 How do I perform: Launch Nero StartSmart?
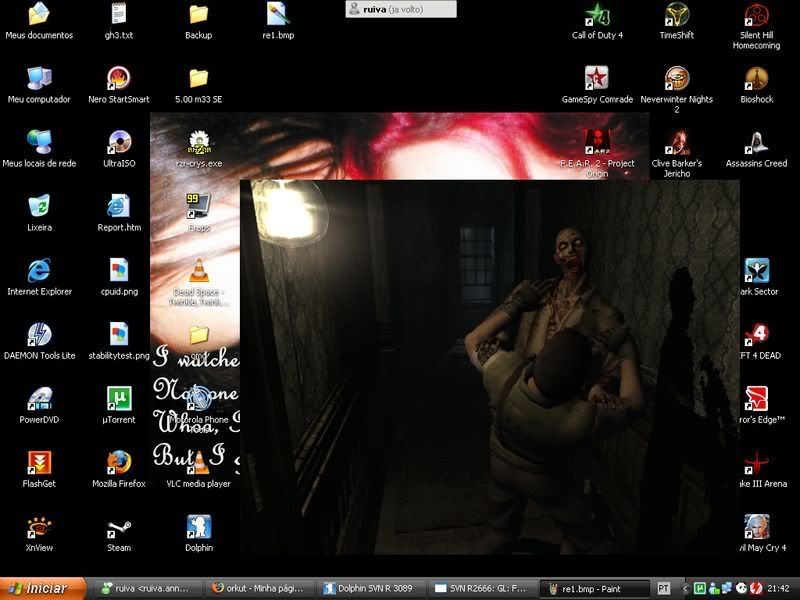click(119, 78)
